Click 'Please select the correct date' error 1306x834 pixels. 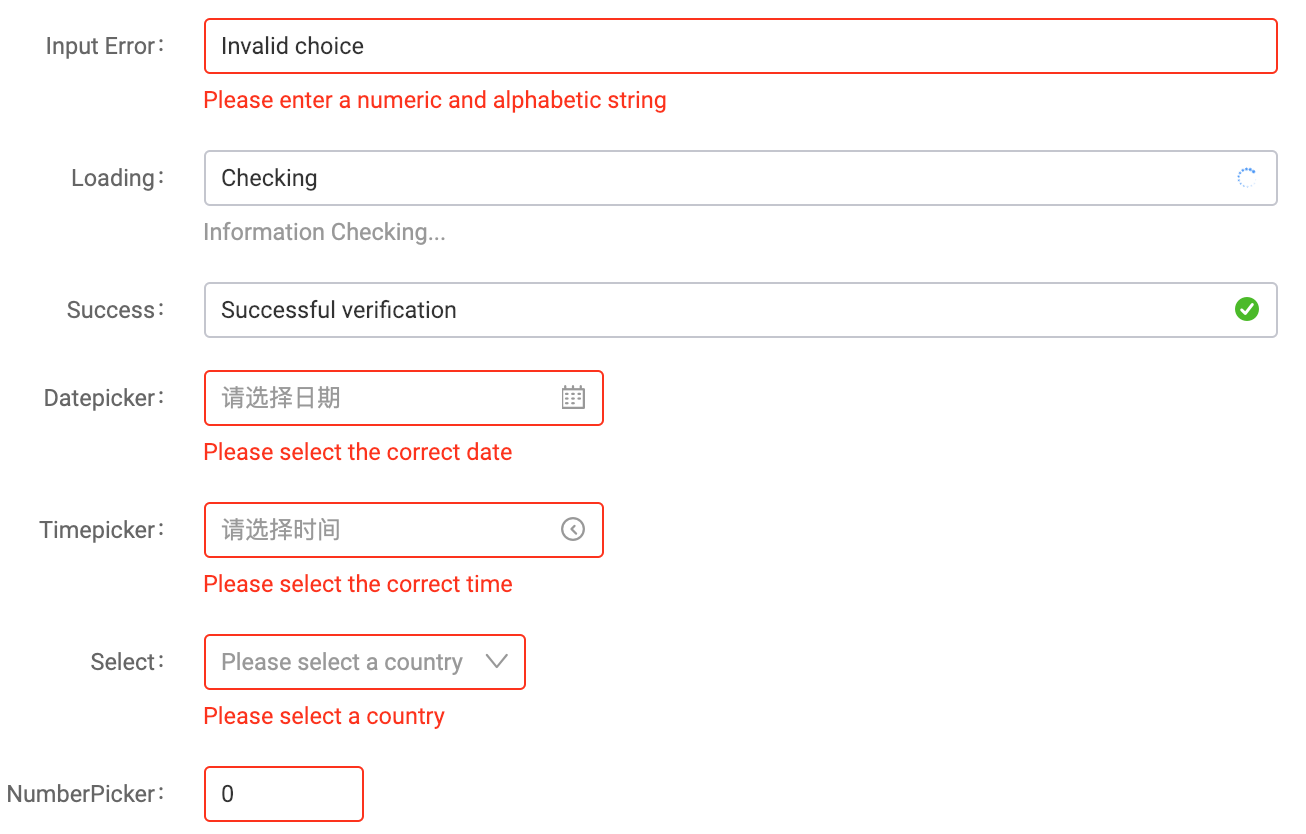pyautogui.click(x=358, y=452)
